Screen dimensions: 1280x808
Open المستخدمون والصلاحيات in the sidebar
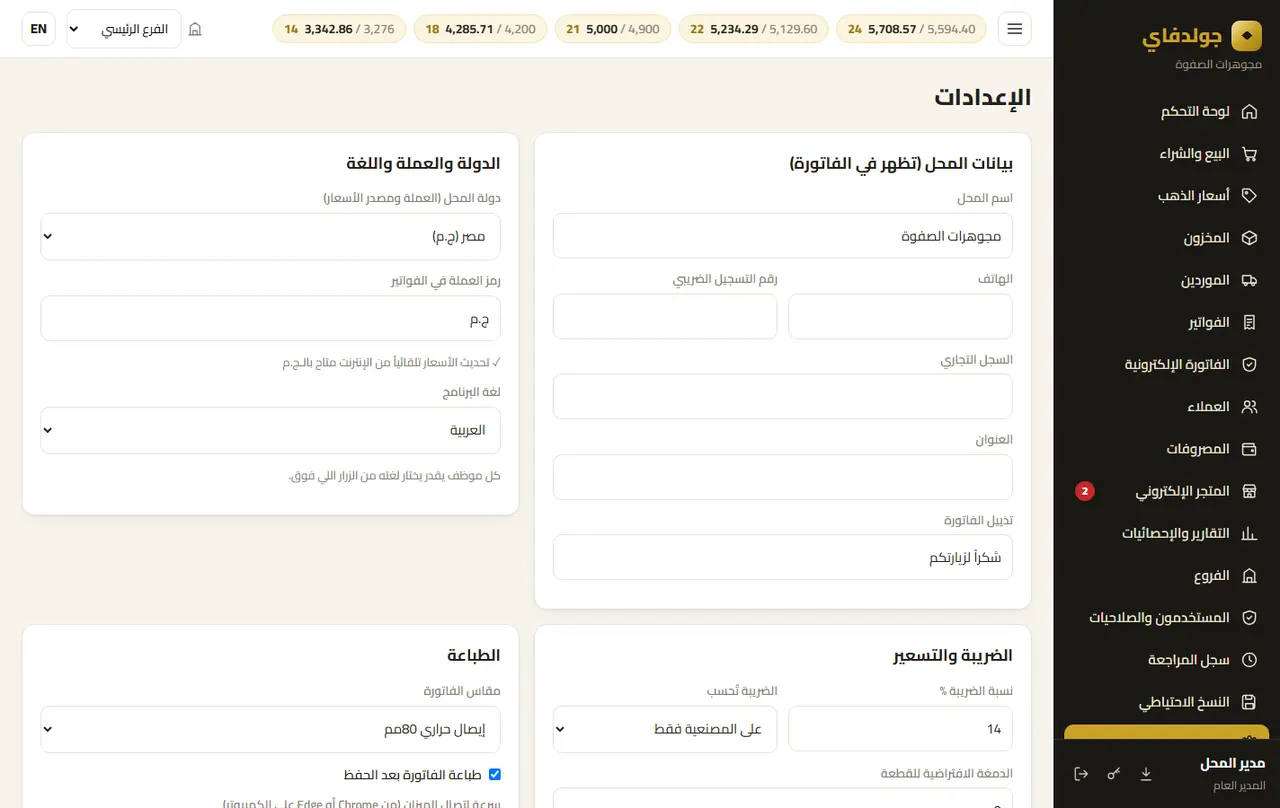[1166, 618]
